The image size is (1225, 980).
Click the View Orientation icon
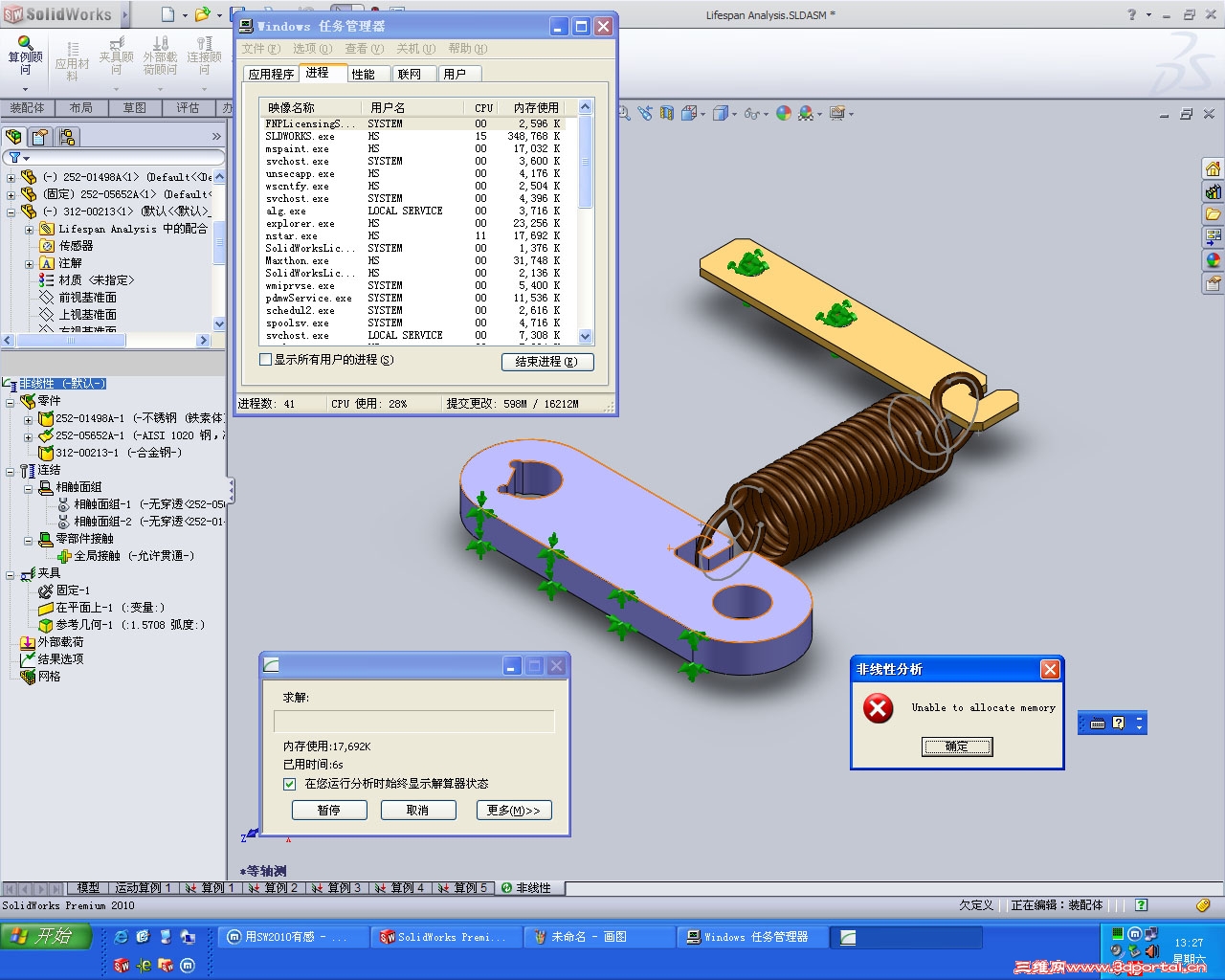[689, 113]
